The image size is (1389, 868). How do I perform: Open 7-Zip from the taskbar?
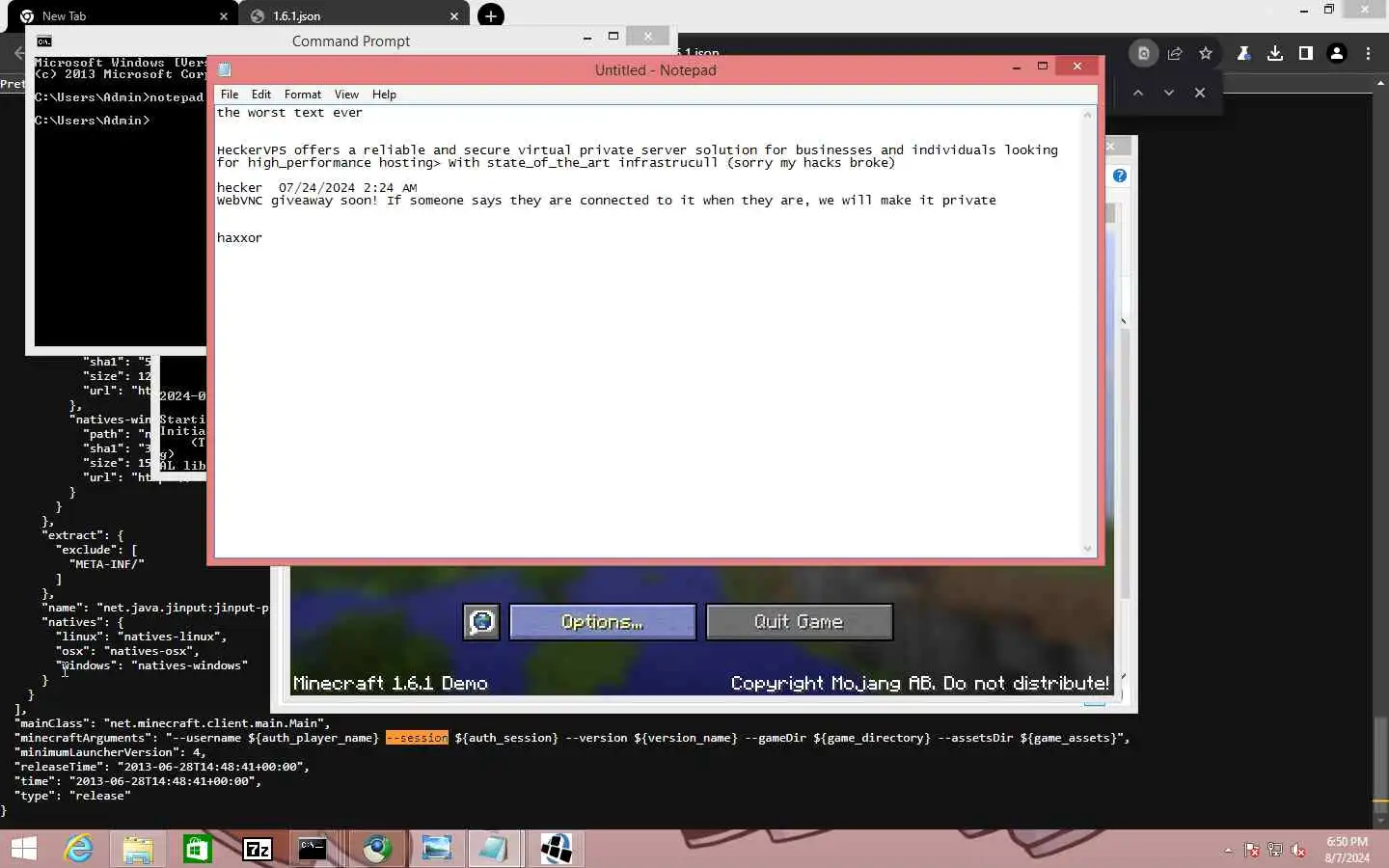point(258,849)
